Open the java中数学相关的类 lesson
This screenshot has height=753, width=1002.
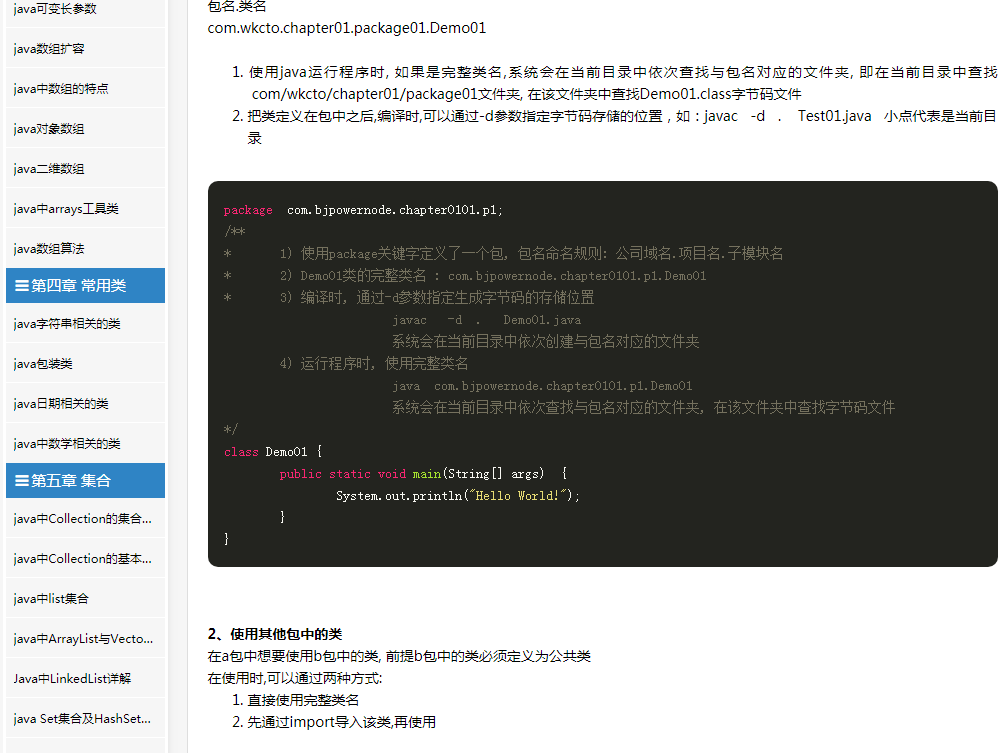click(x=67, y=443)
